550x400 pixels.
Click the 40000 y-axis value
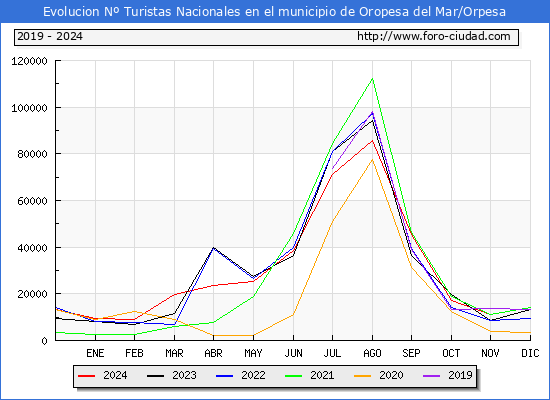click(x=32, y=248)
